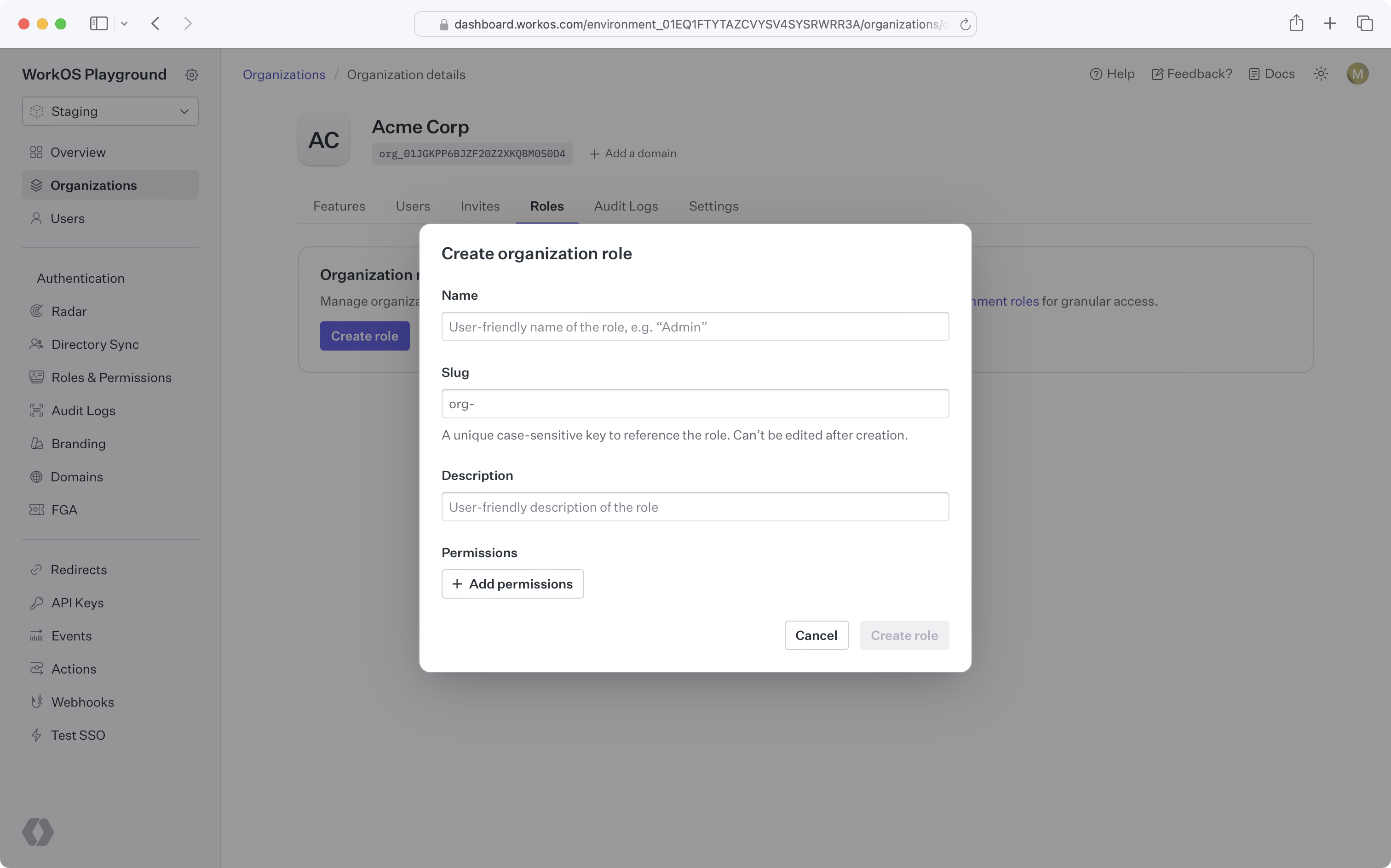Click the WorkOS logo at bottom left
The image size is (1391, 868).
(x=38, y=832)
